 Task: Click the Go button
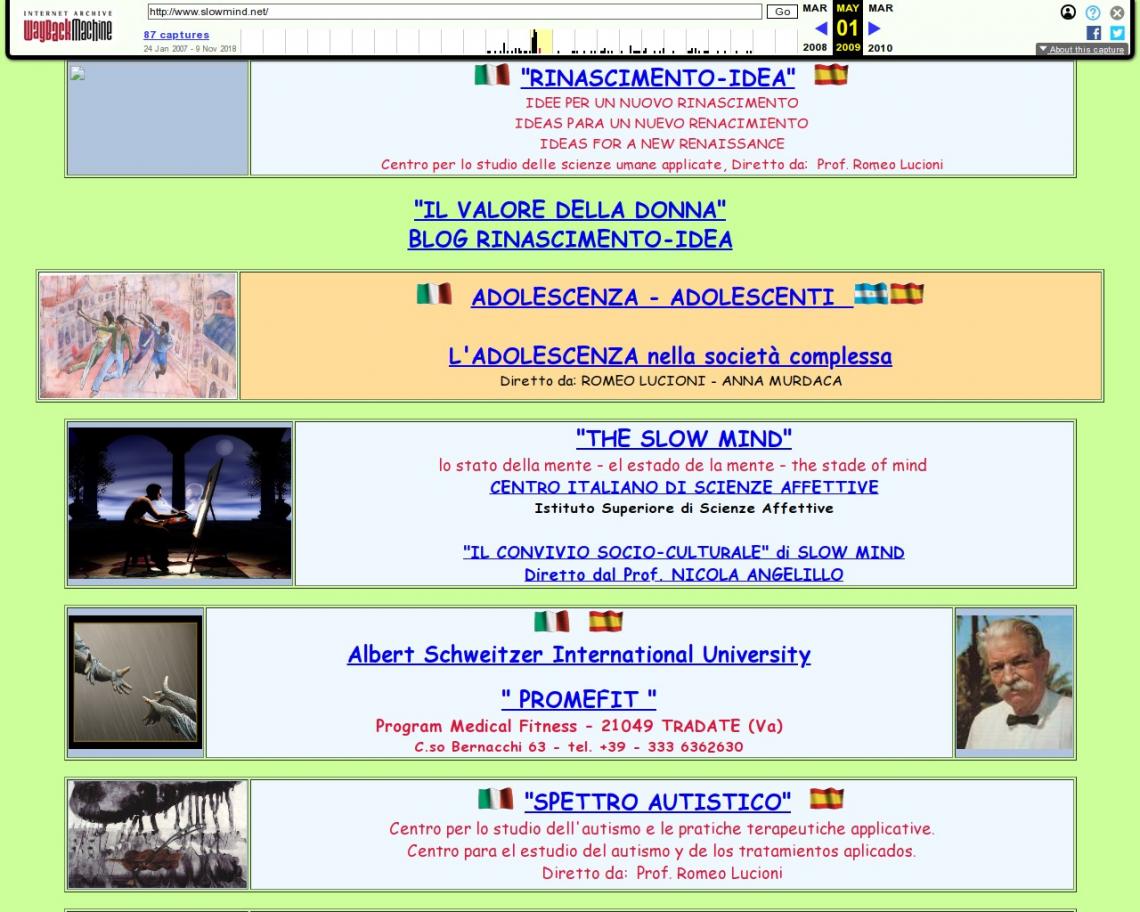coord(782,12)
